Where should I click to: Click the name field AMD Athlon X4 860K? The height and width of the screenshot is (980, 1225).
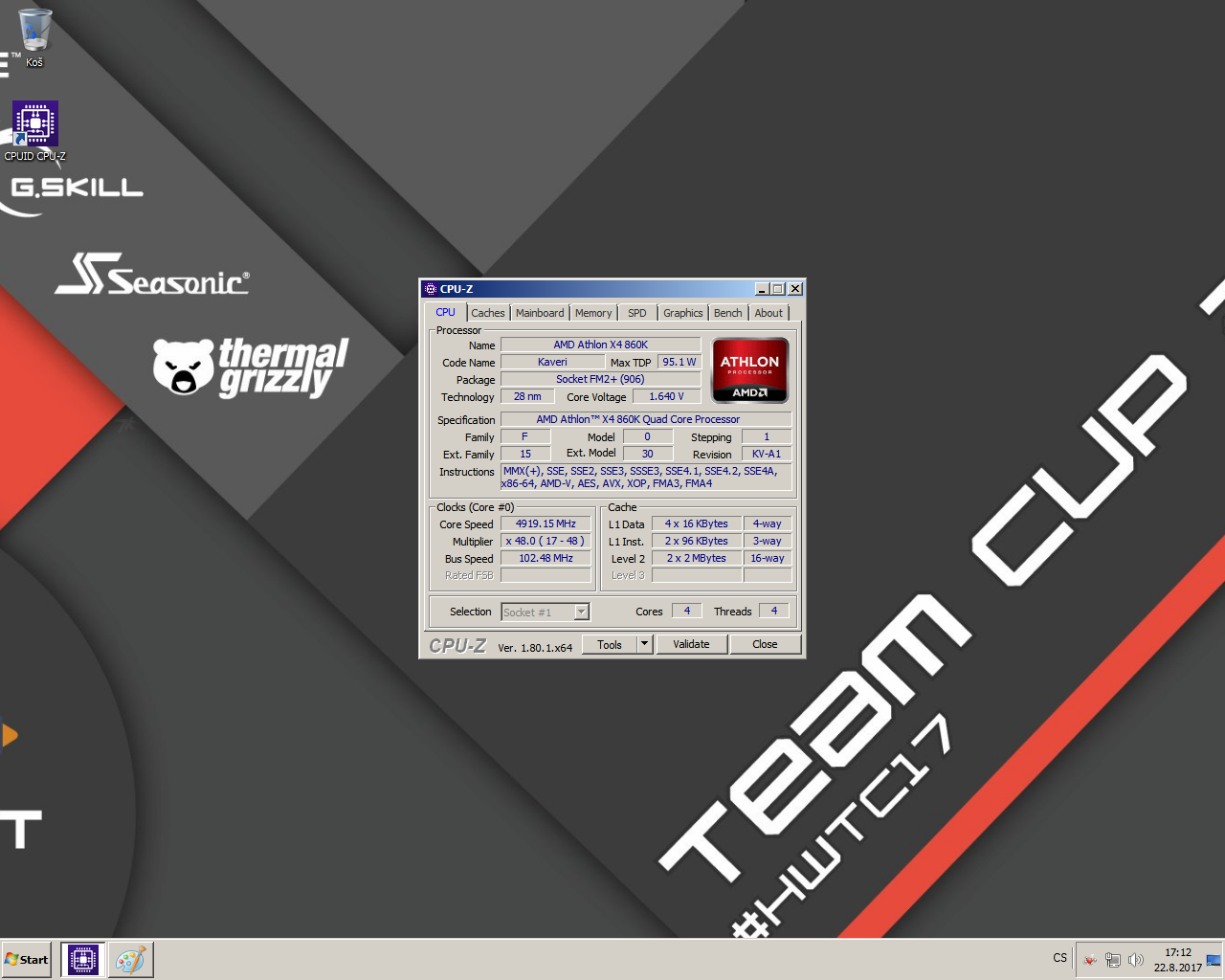(601, 345)
